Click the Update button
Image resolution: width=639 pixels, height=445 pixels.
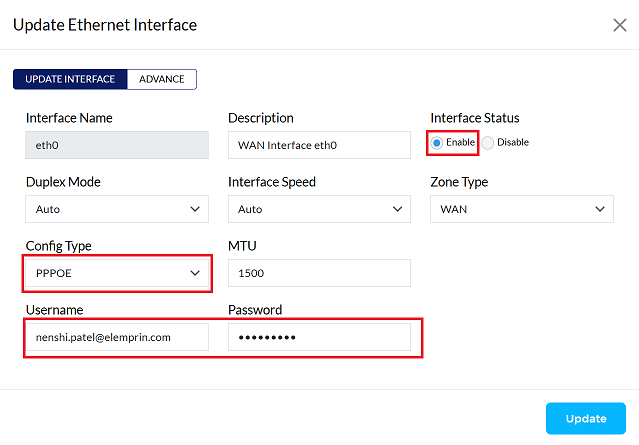coord(586,419)
